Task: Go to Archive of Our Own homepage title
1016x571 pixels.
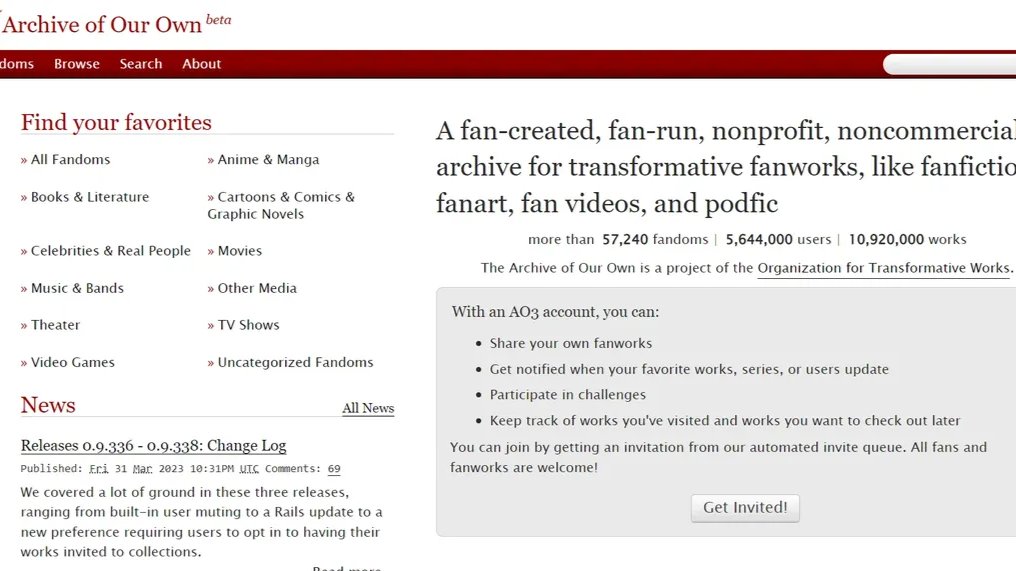Action: 102,24
